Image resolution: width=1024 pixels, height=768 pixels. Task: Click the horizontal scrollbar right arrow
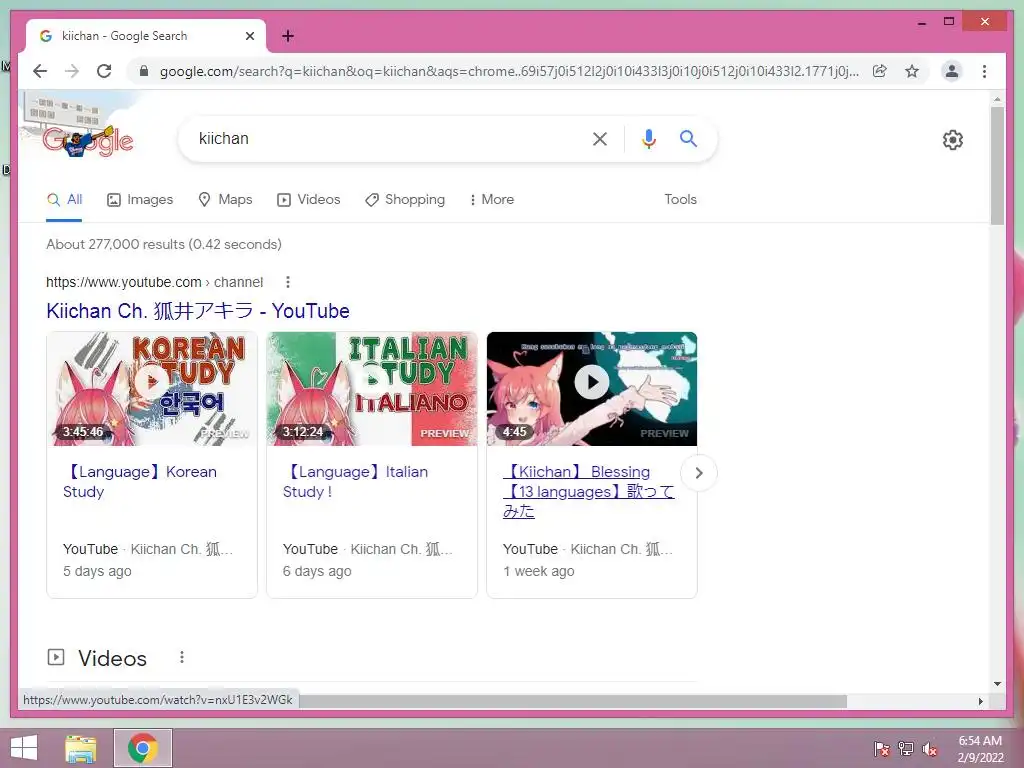click(x=980, y=701)
